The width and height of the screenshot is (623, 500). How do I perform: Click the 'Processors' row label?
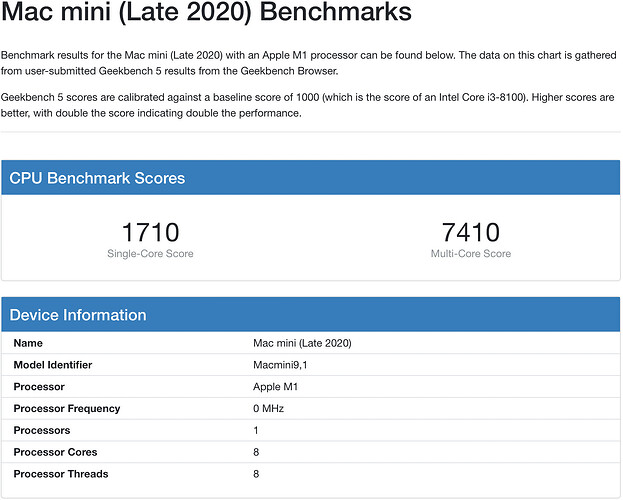(x=42, y=430)
